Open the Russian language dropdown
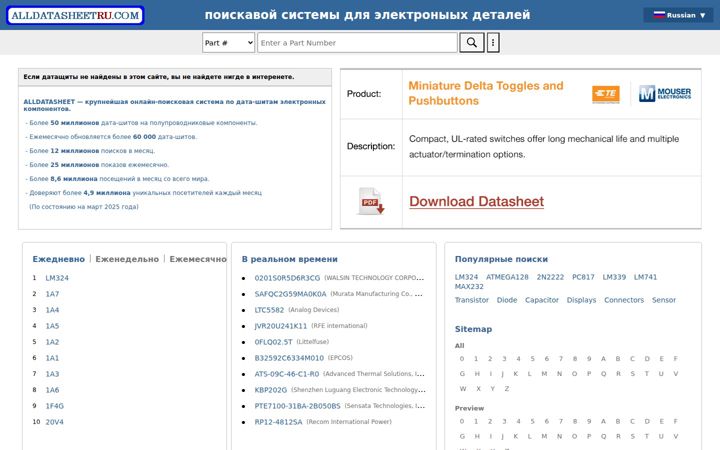720x450 pixels. (x=679, y=15)
